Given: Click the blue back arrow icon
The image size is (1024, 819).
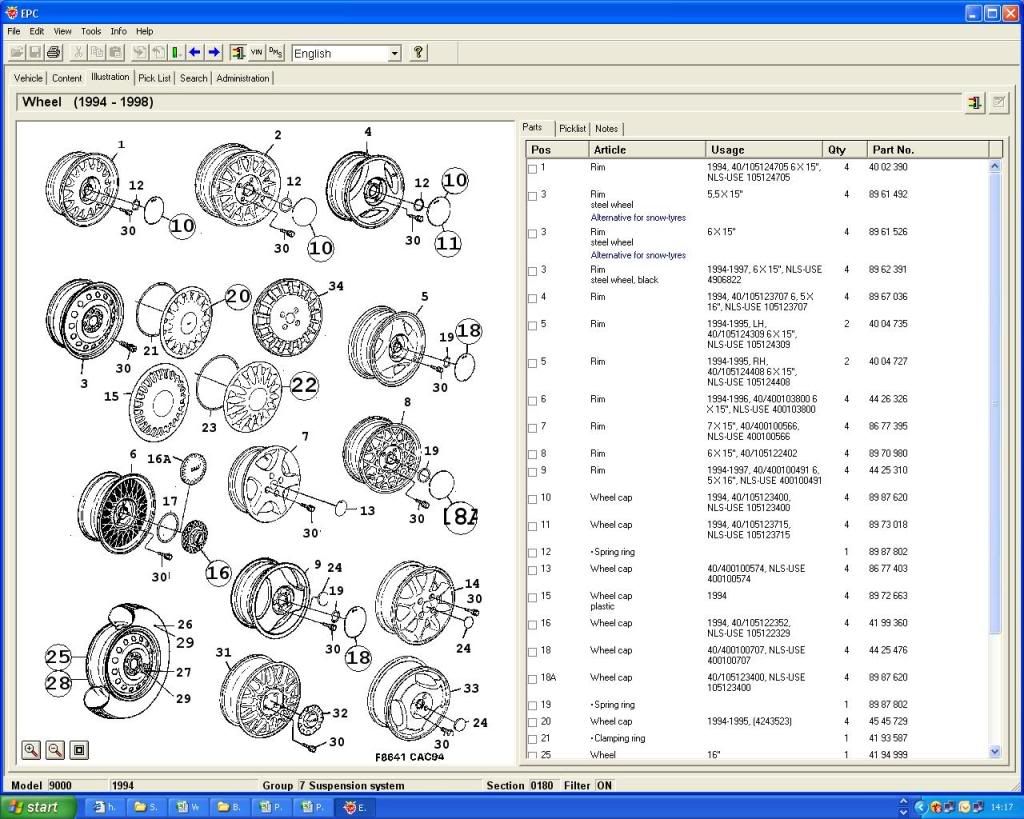Looking at the screenshot, I should (x=195, y=53).
